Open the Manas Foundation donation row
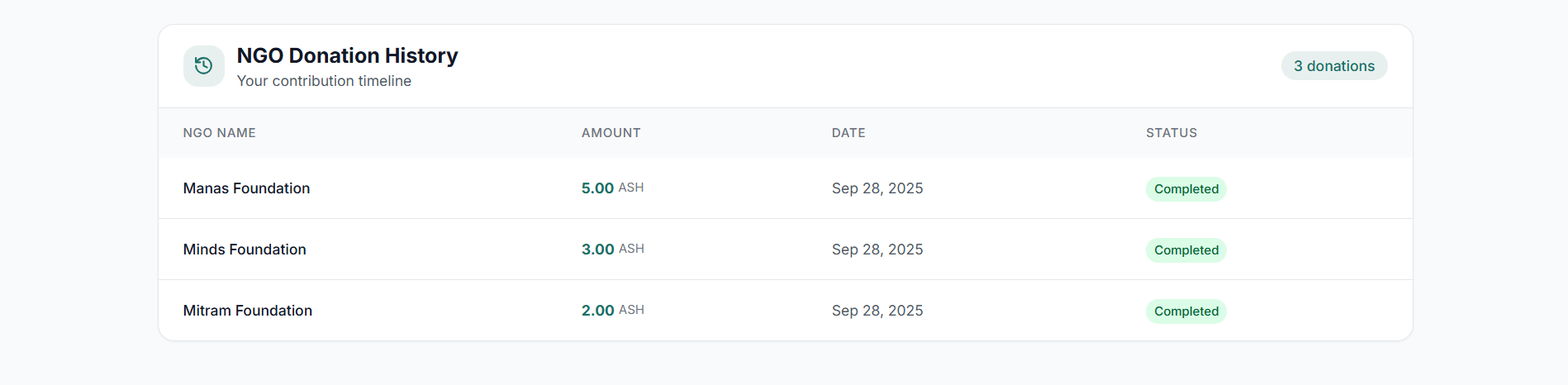 coord(246,188)
